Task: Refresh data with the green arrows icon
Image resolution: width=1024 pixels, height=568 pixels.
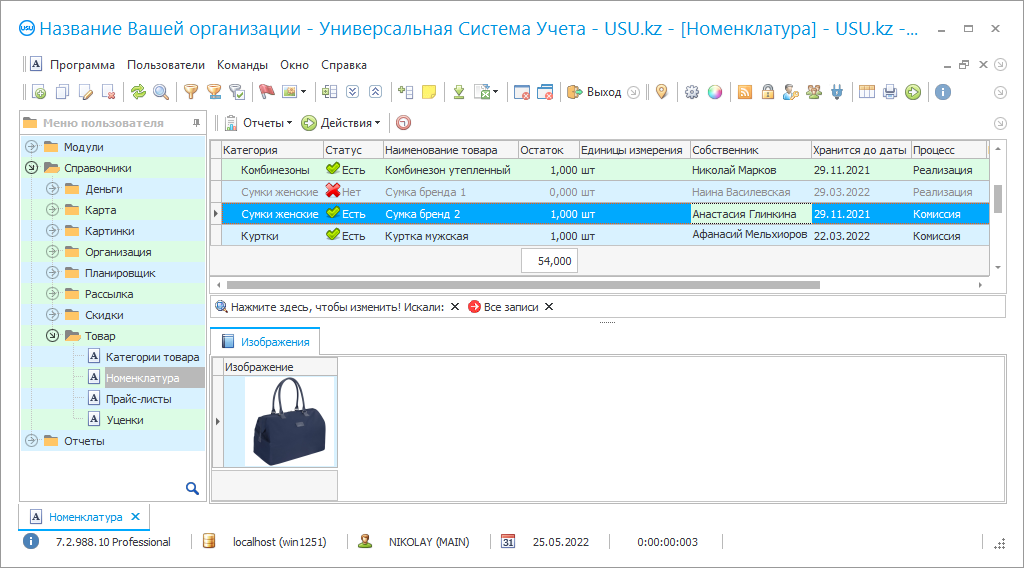Action: [138, 92]
